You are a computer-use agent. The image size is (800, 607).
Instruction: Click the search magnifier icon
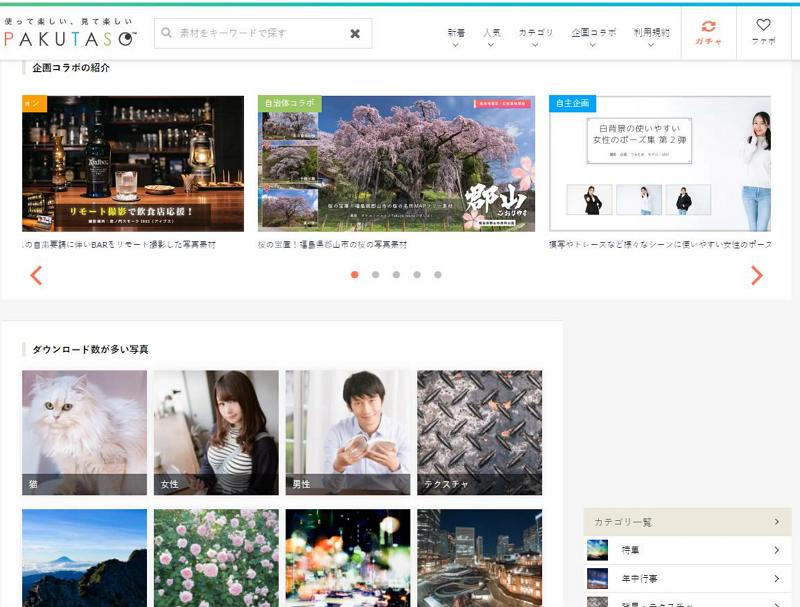pos(166,33)
